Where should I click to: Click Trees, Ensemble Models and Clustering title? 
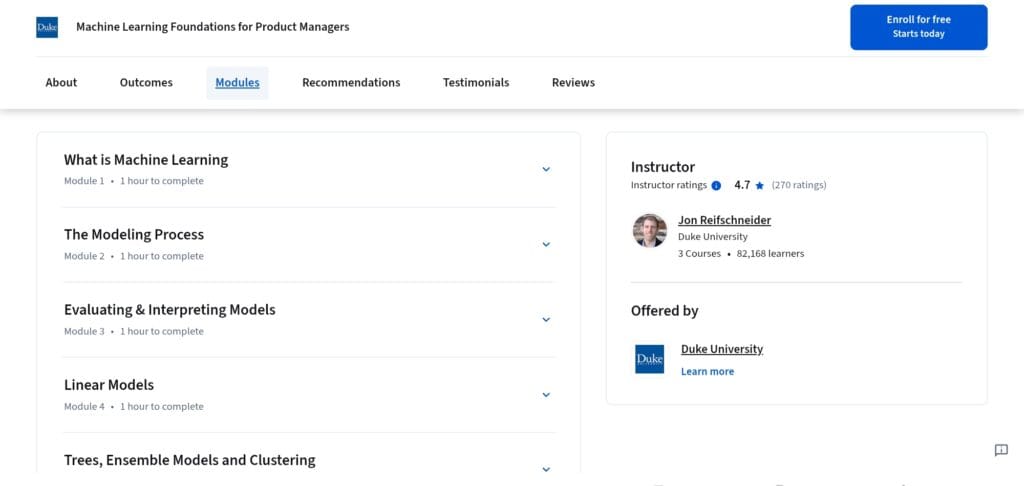[189, 460]
